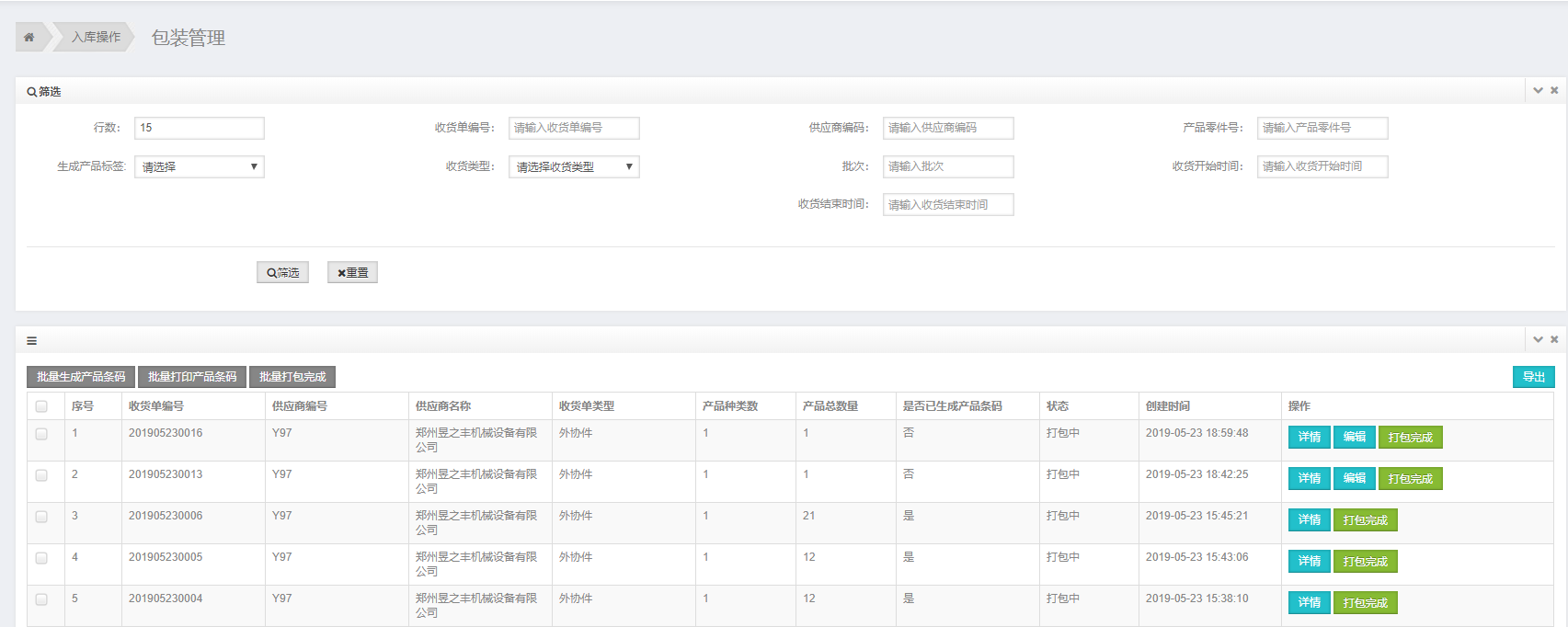Image resolution: width=1568 pixels, height=627 pixels.
Task: Click the 导出 export button
Action: (1533, 377)
